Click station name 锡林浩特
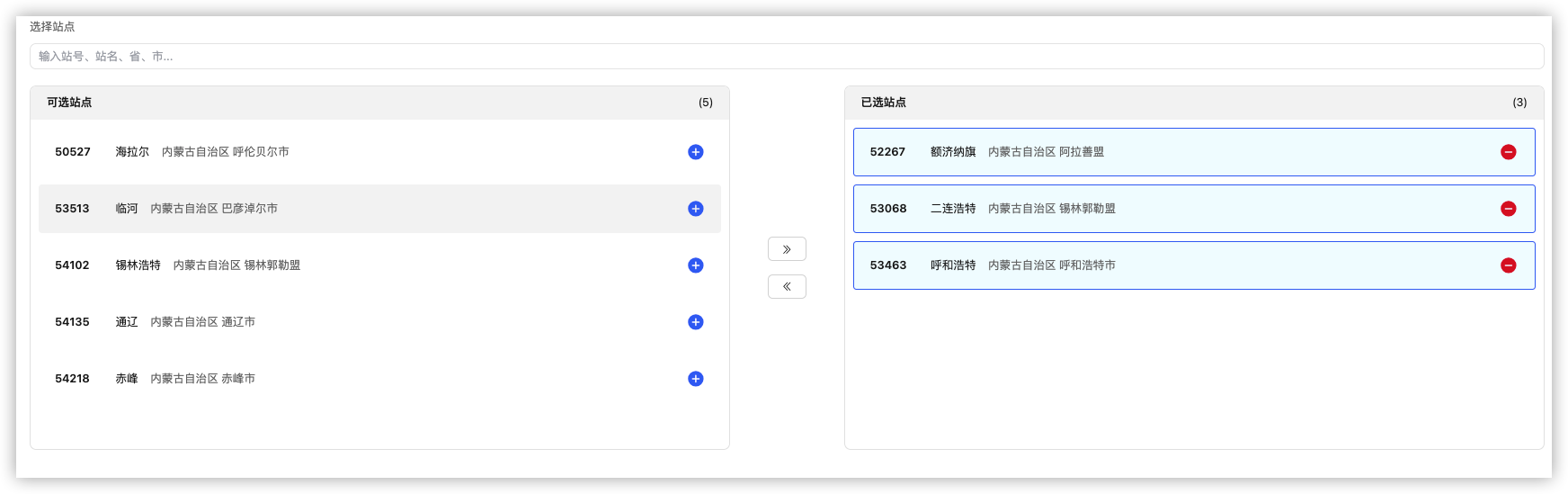This screenshot has height=494, width=1568. coord(138,265)
